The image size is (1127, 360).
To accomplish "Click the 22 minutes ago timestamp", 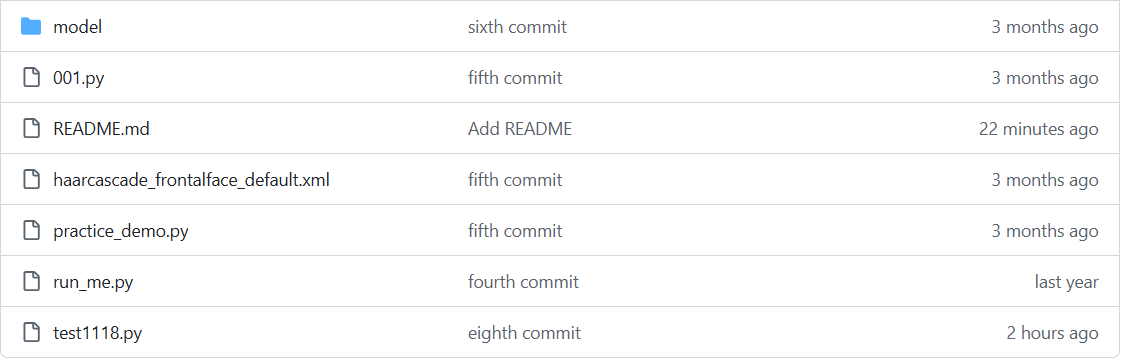I will coord(1038,129).
